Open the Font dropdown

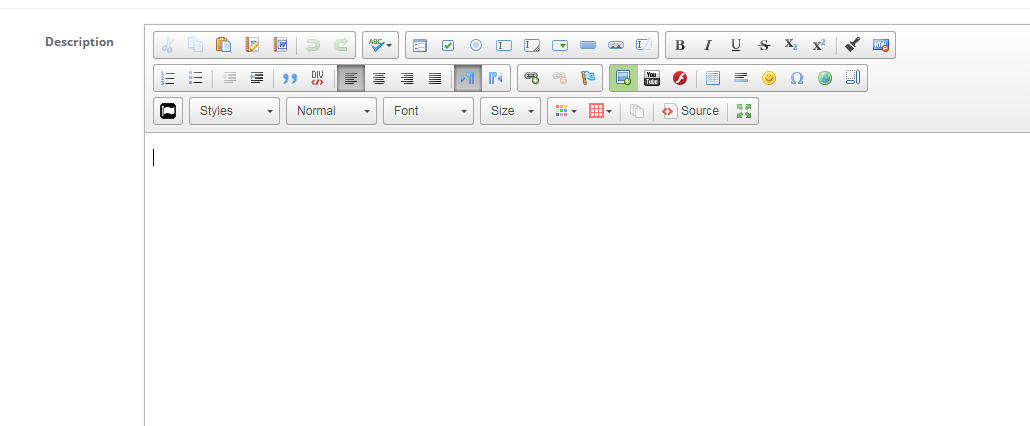point(429,111)
